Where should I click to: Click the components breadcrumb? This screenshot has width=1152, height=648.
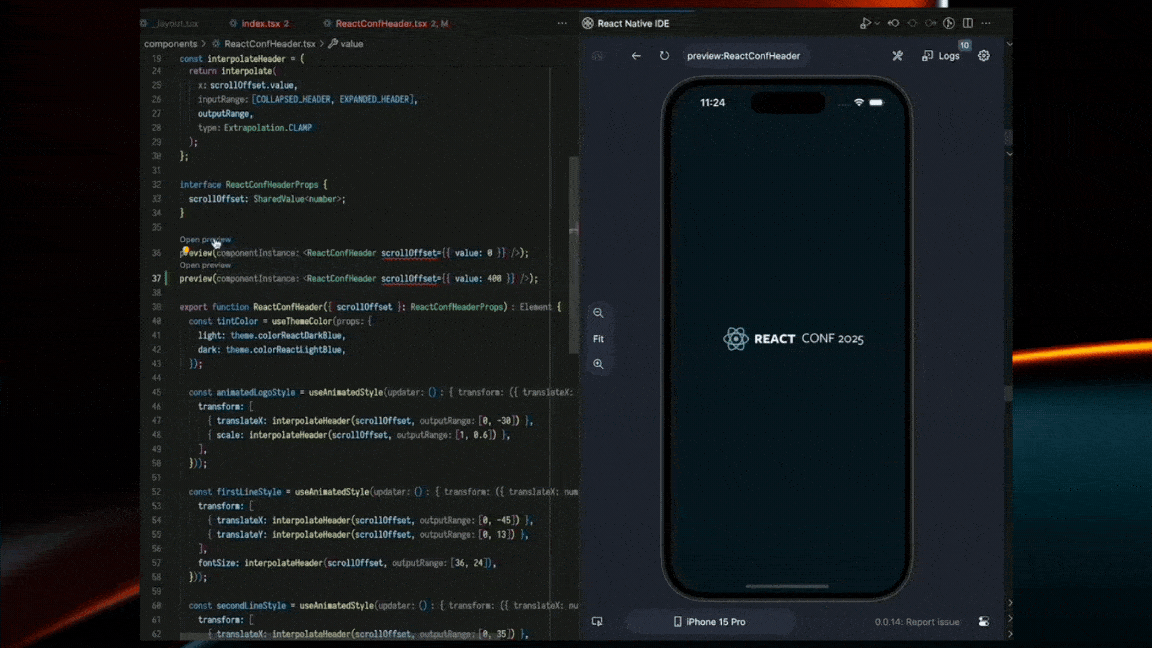click(170, 44)
